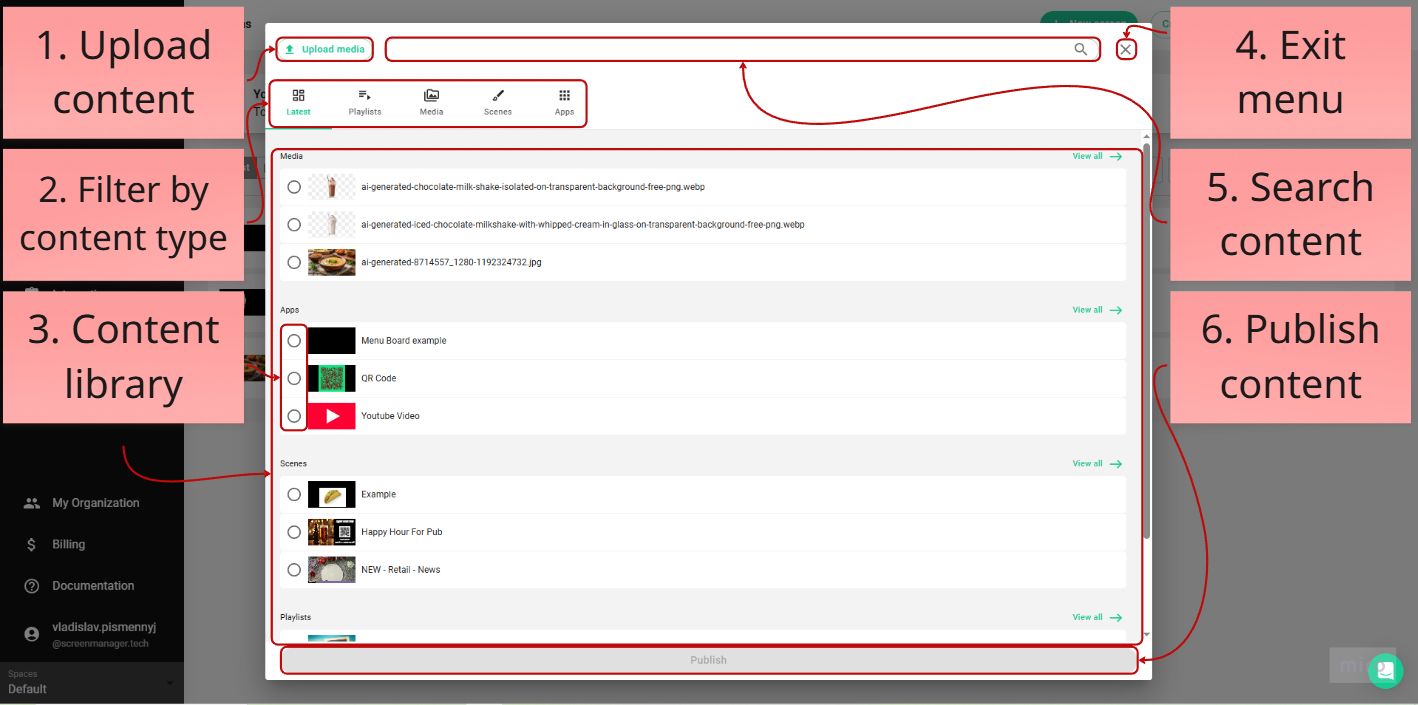
Task: Open the Media tab
Action: 431,103
